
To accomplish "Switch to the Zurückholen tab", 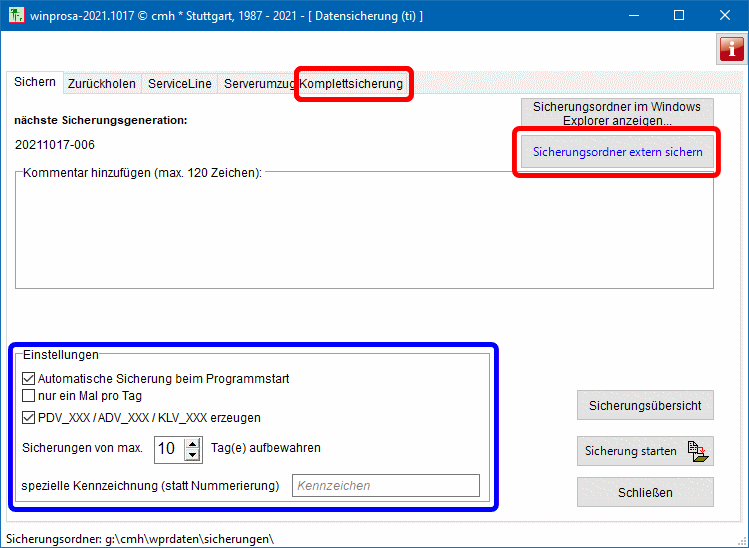I will (x=102, y=84).
